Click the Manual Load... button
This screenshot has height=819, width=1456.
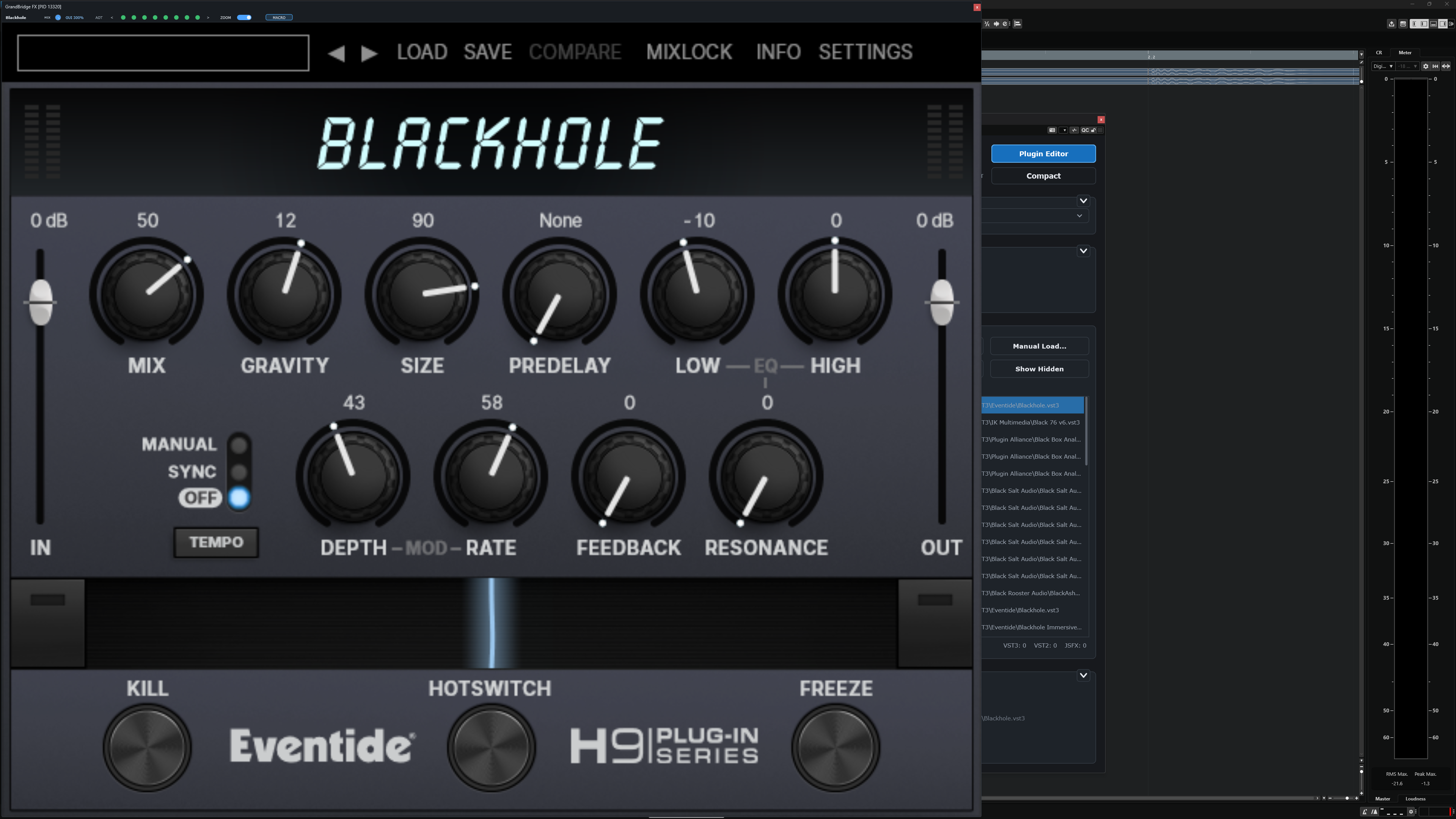[1040, 346]
